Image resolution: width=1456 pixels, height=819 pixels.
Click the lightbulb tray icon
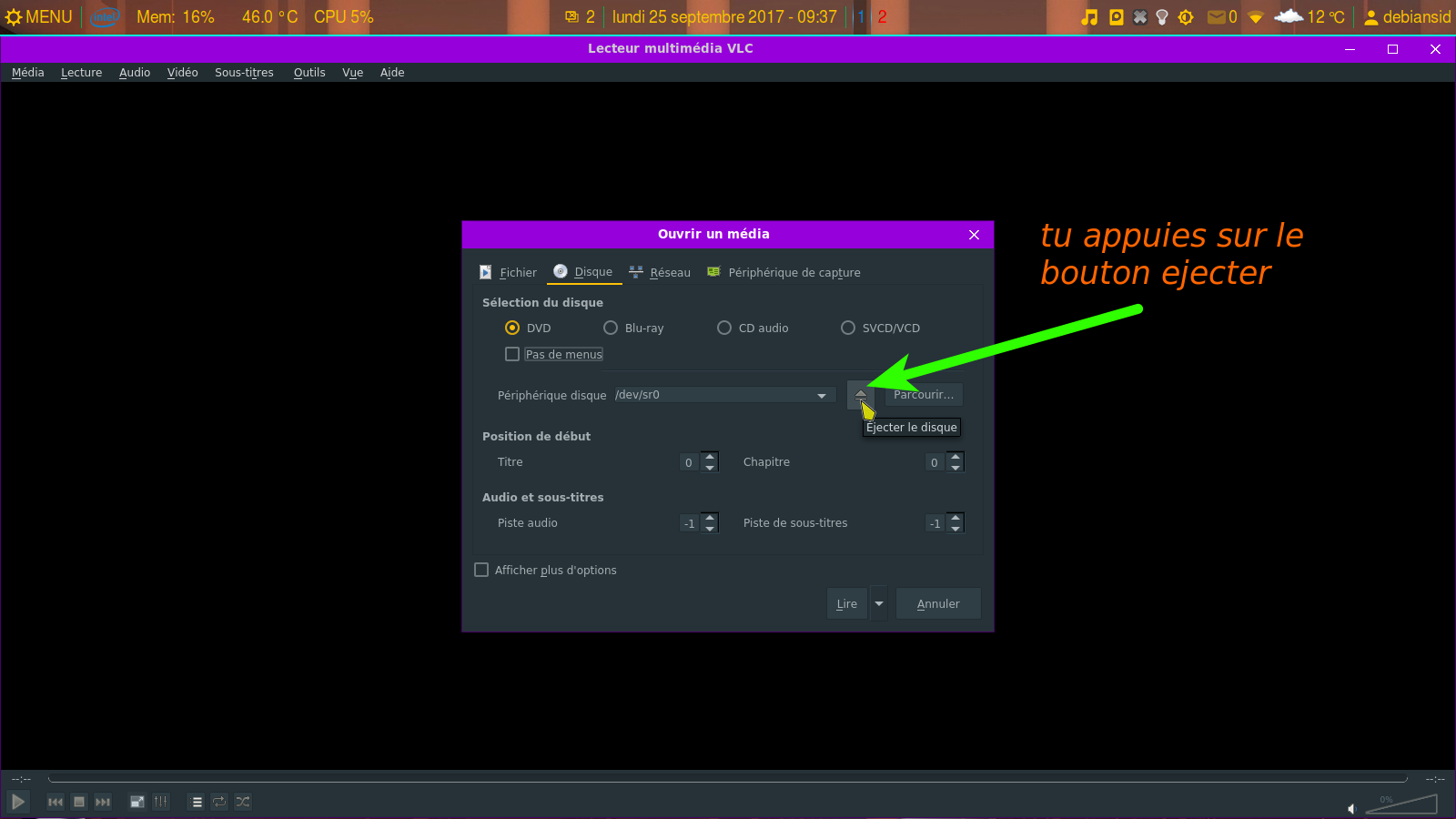tap(1162, 17)
